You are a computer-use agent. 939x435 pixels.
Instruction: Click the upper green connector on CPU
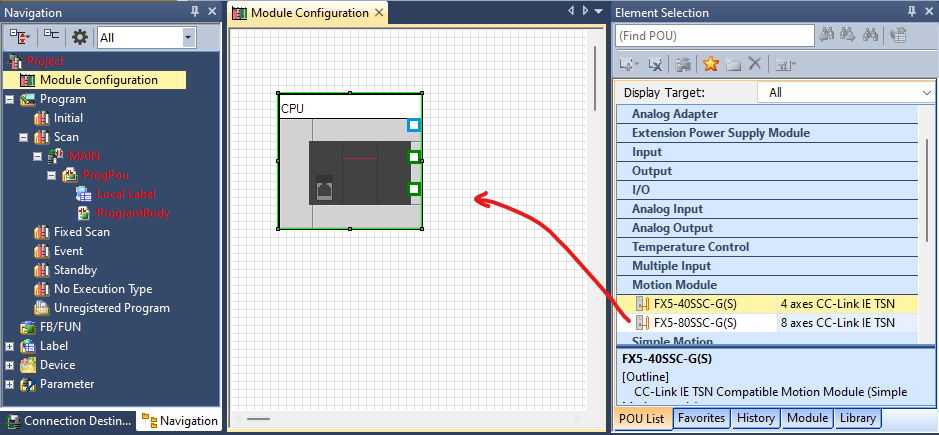click(414, 157)
